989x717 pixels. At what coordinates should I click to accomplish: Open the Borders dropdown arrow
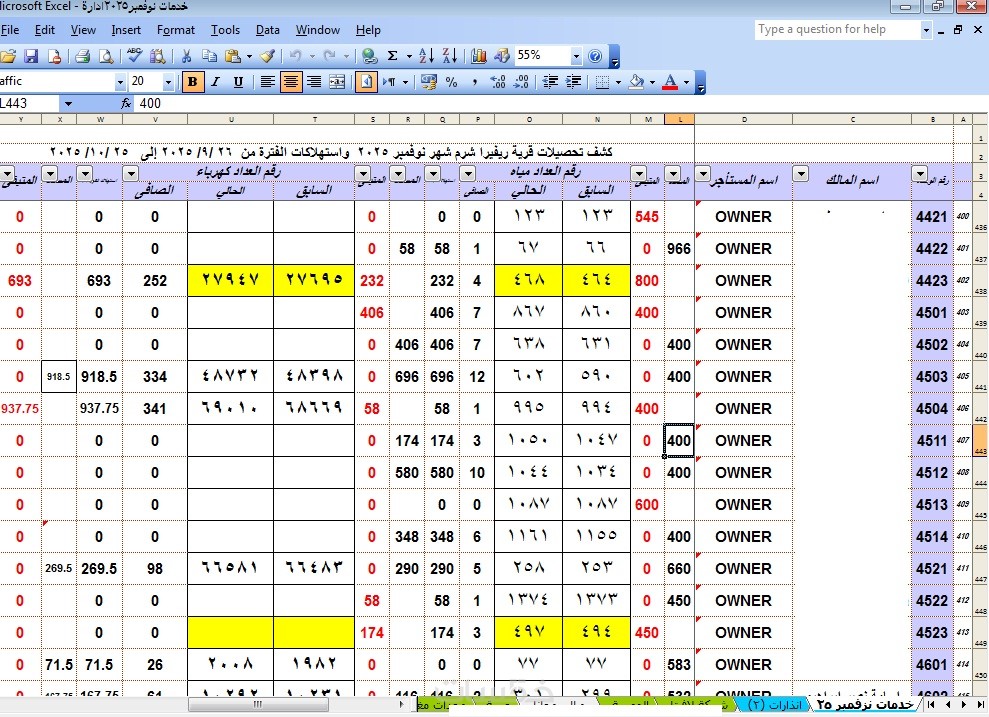point(618,82)
